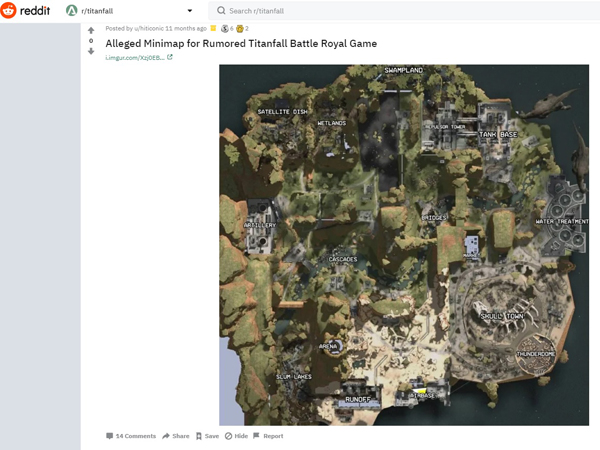Click the WATER TREATMENT label on the map

point(562,221)
